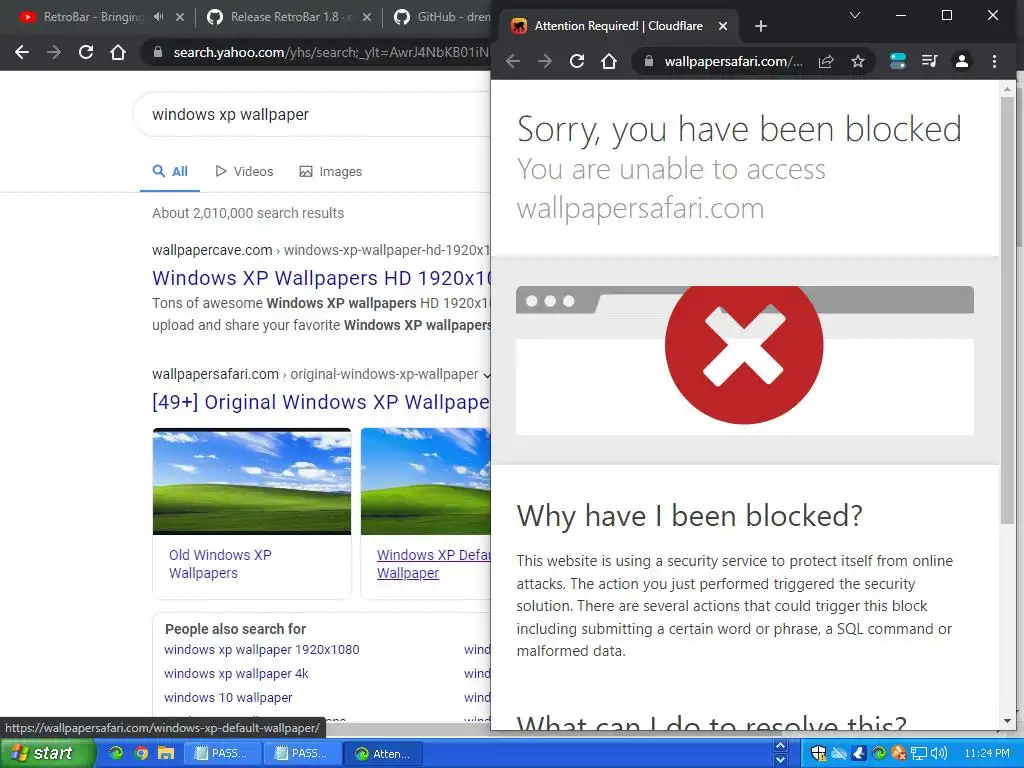The image size is (1024, 768).
Task: Open the teal extension icon in toolbar
Action: (898, 61)
